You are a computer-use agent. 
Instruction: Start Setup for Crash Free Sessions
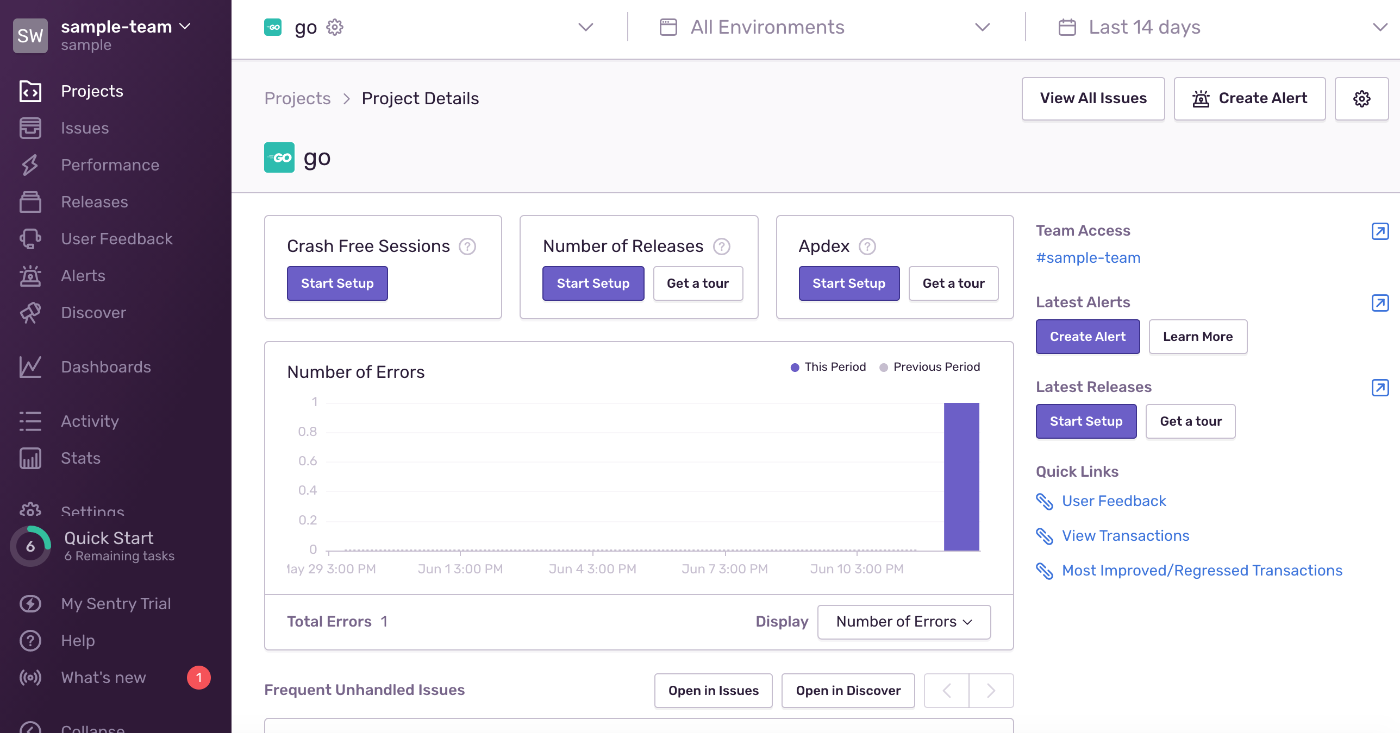tap(337, 283)
